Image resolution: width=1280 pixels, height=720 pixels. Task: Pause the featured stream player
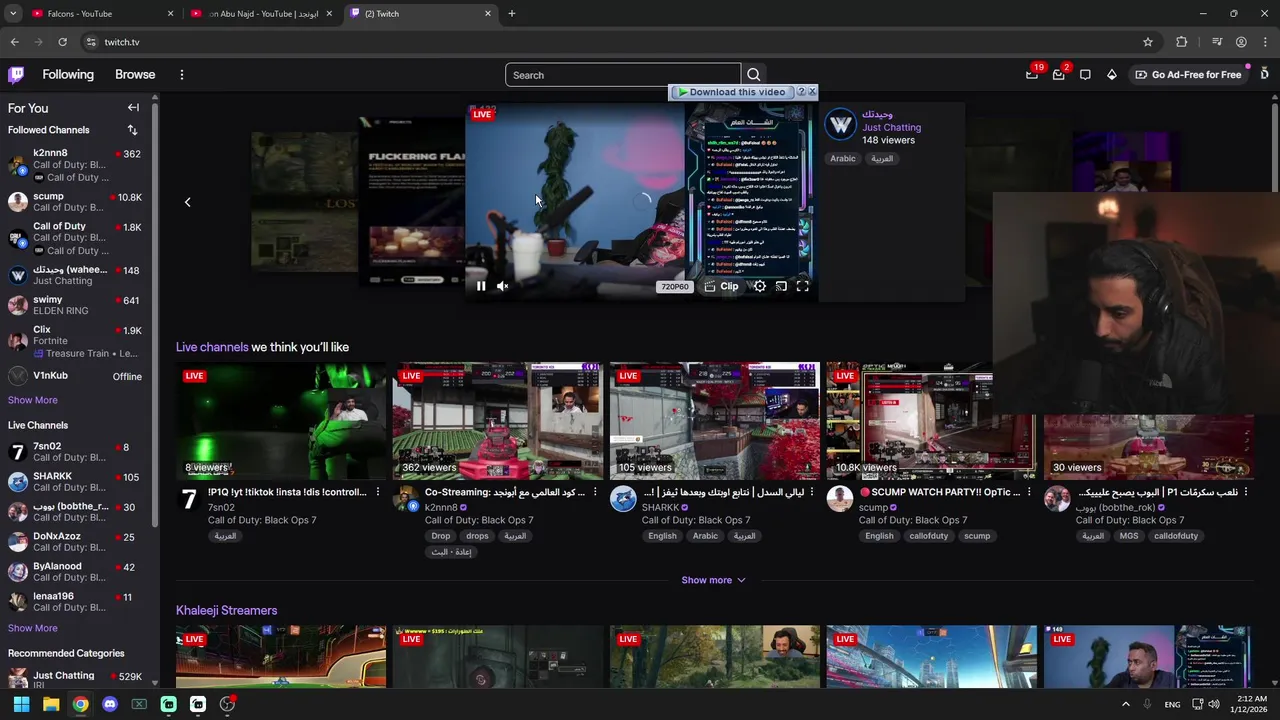[481, 287]
